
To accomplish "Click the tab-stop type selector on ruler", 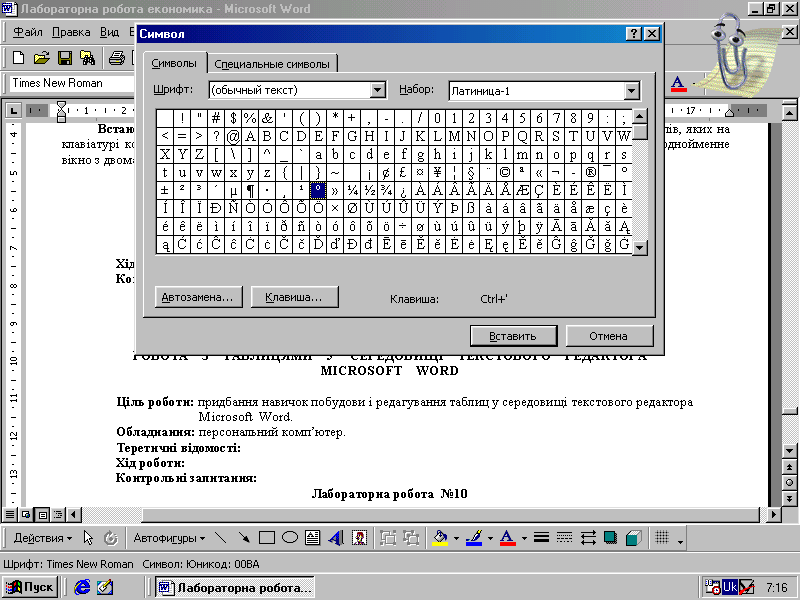I will (x=14, y=110).
